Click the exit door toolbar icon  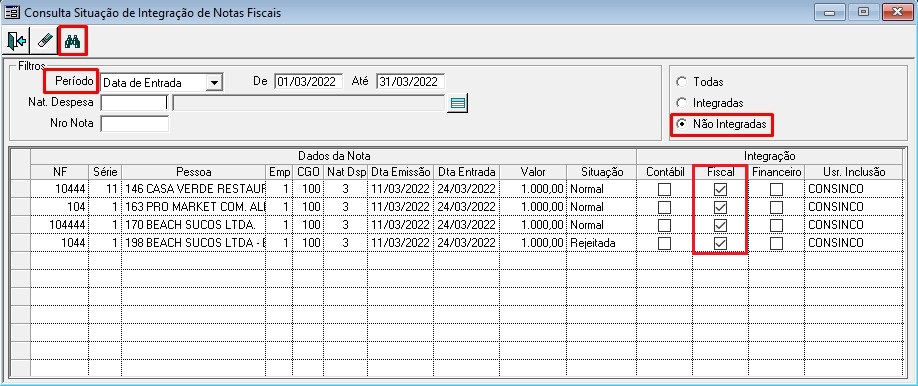17,41
